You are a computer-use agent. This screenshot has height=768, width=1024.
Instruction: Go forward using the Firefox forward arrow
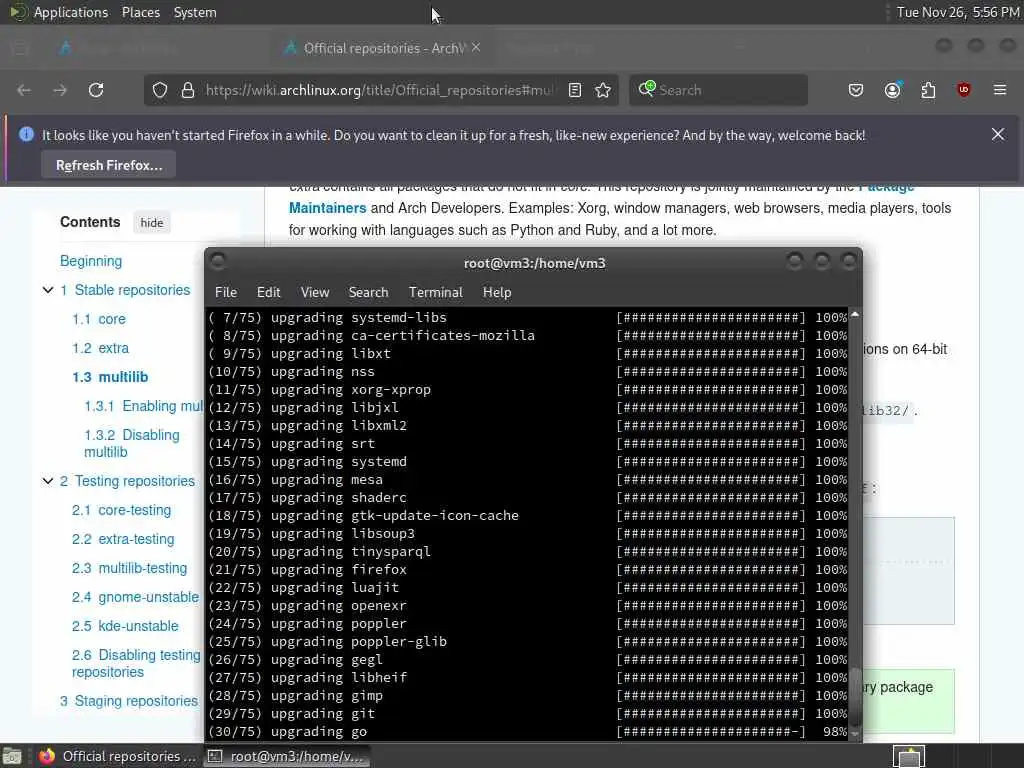[60, 90]
